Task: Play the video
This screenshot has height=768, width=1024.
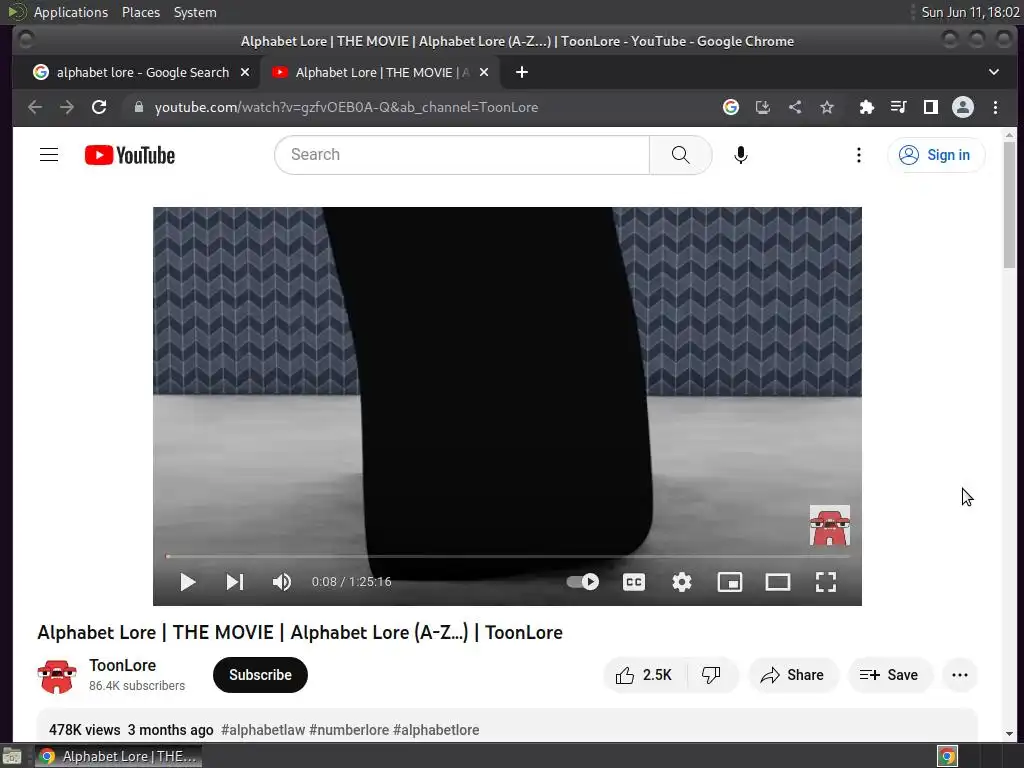Action: 187,582
